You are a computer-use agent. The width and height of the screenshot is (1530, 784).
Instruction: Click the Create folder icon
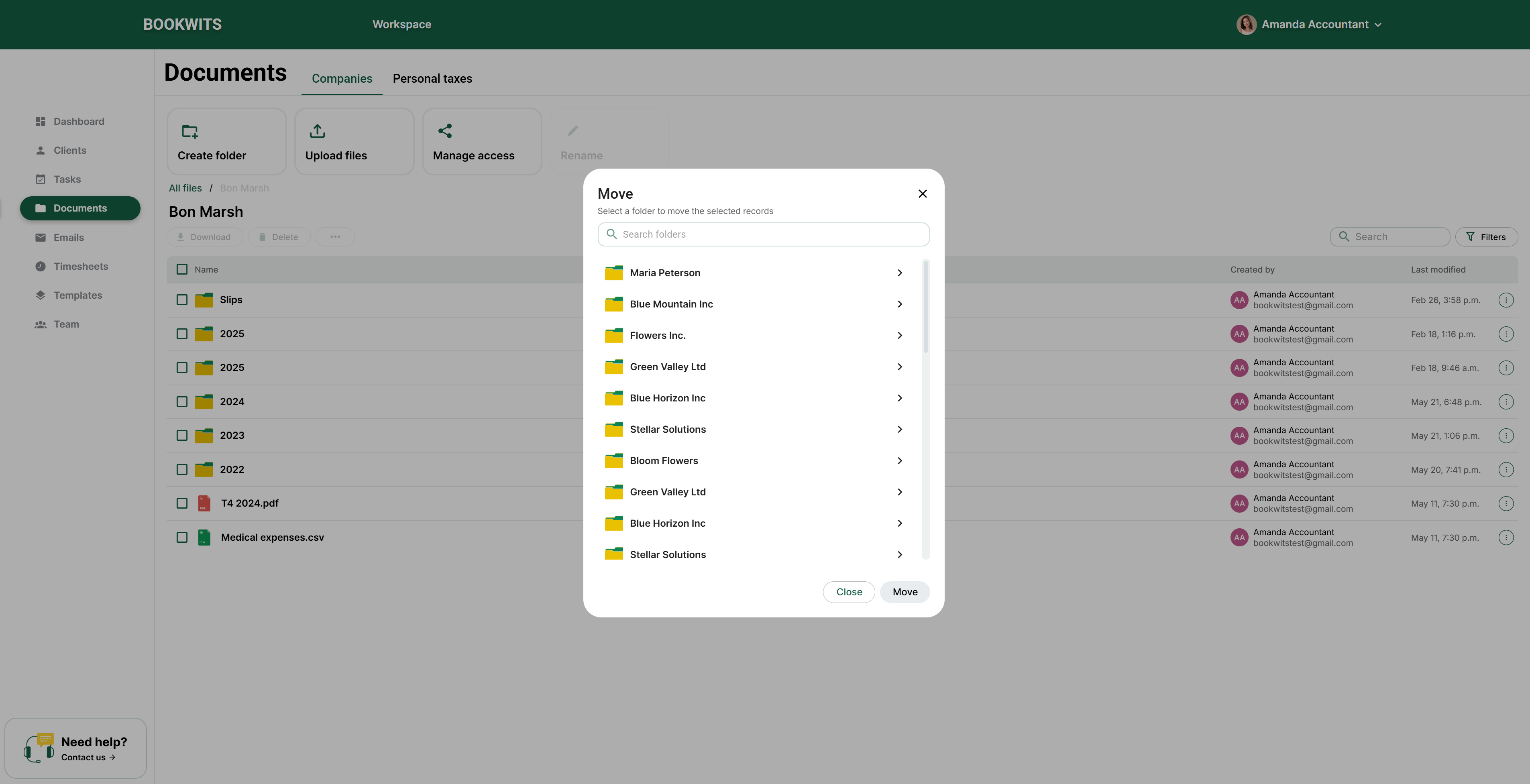pyautogui.click(x=190, y=131)
